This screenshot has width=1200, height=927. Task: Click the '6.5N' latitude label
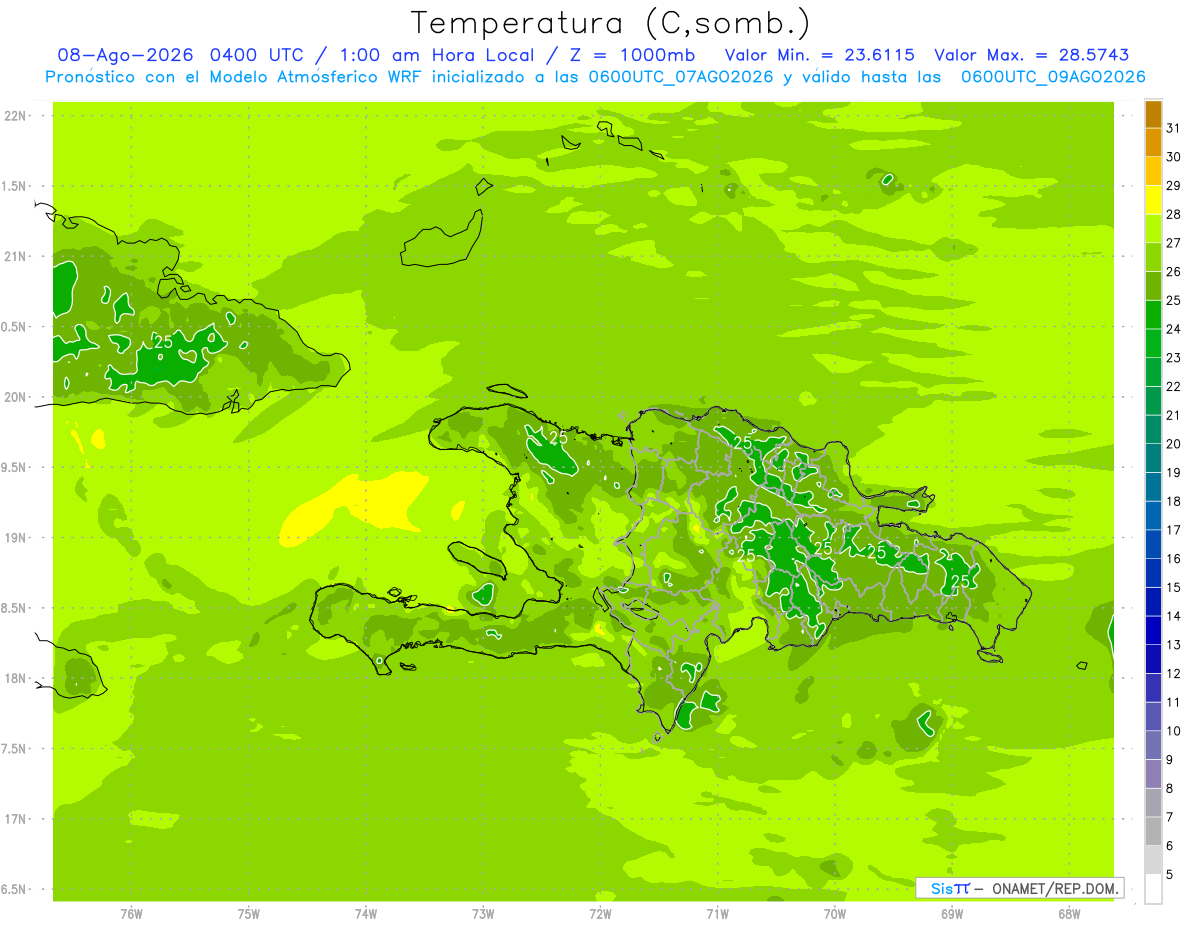[15, 890]
